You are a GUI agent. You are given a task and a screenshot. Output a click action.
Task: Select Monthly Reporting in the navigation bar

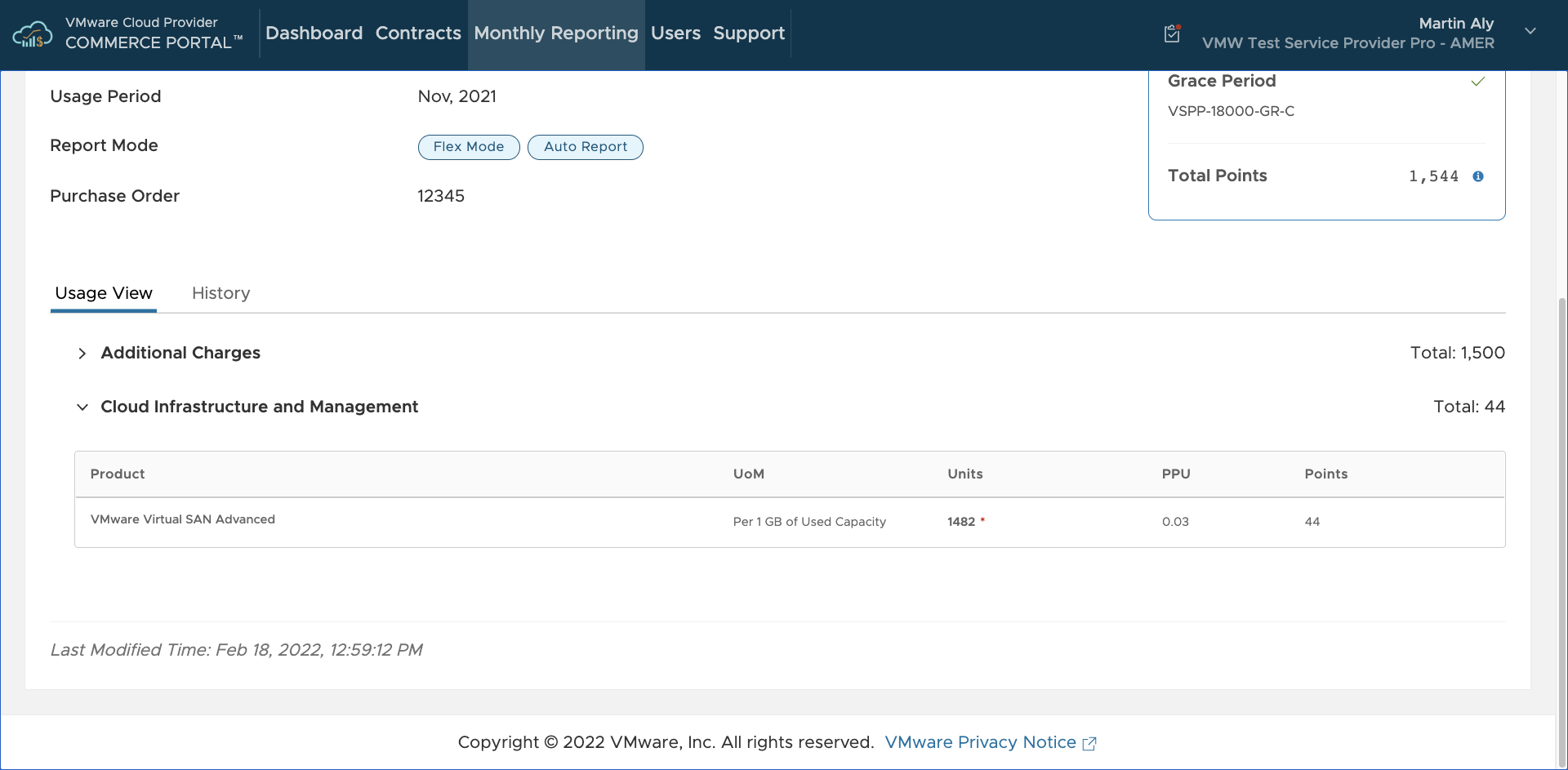[555, 33]
